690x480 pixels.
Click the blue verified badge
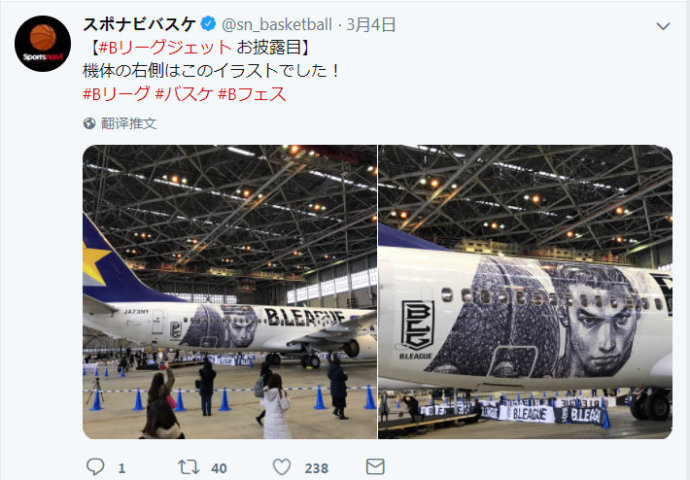[x=208, y=24]
